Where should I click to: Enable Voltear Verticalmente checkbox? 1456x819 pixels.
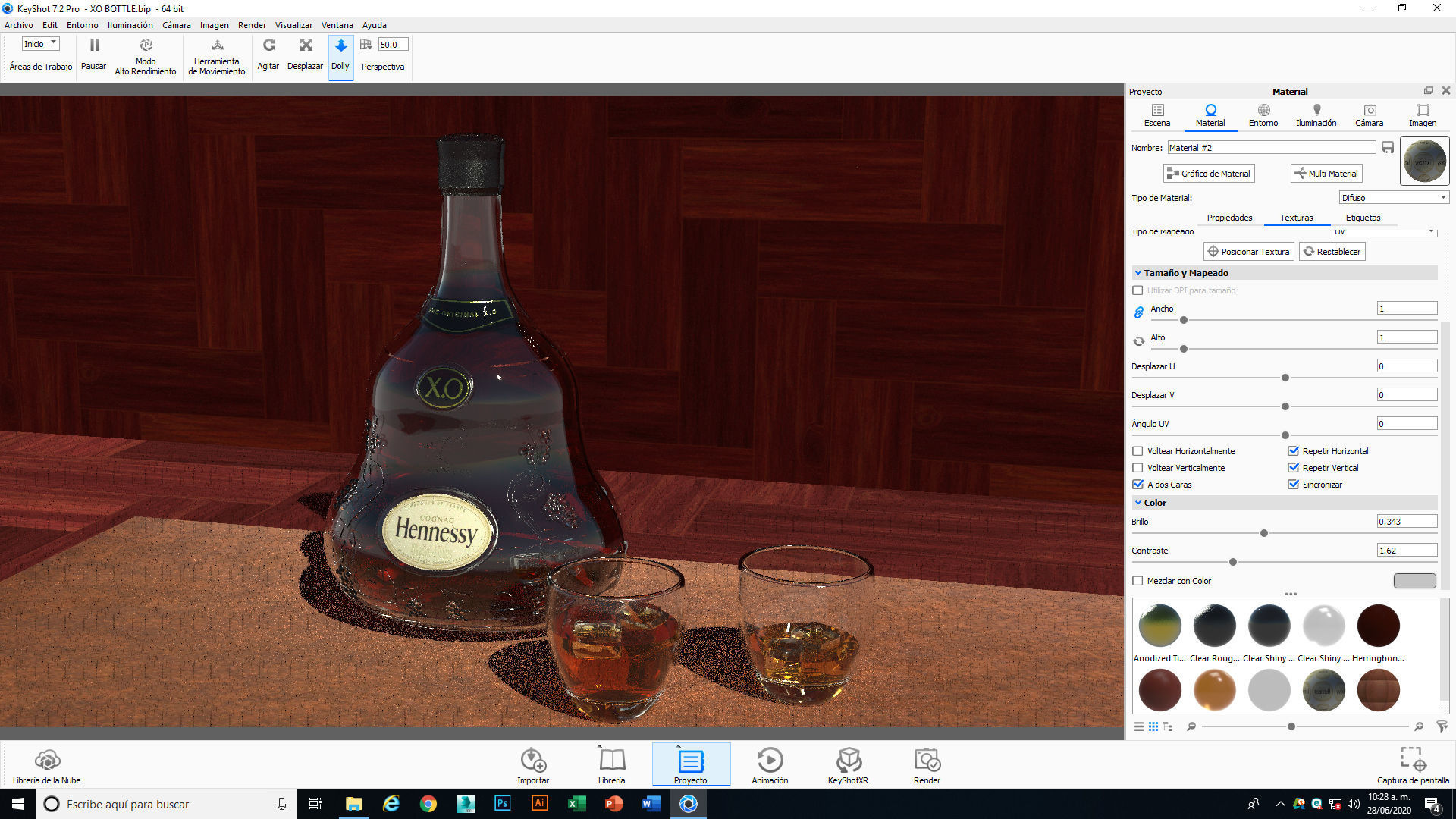click(1137, 468)
